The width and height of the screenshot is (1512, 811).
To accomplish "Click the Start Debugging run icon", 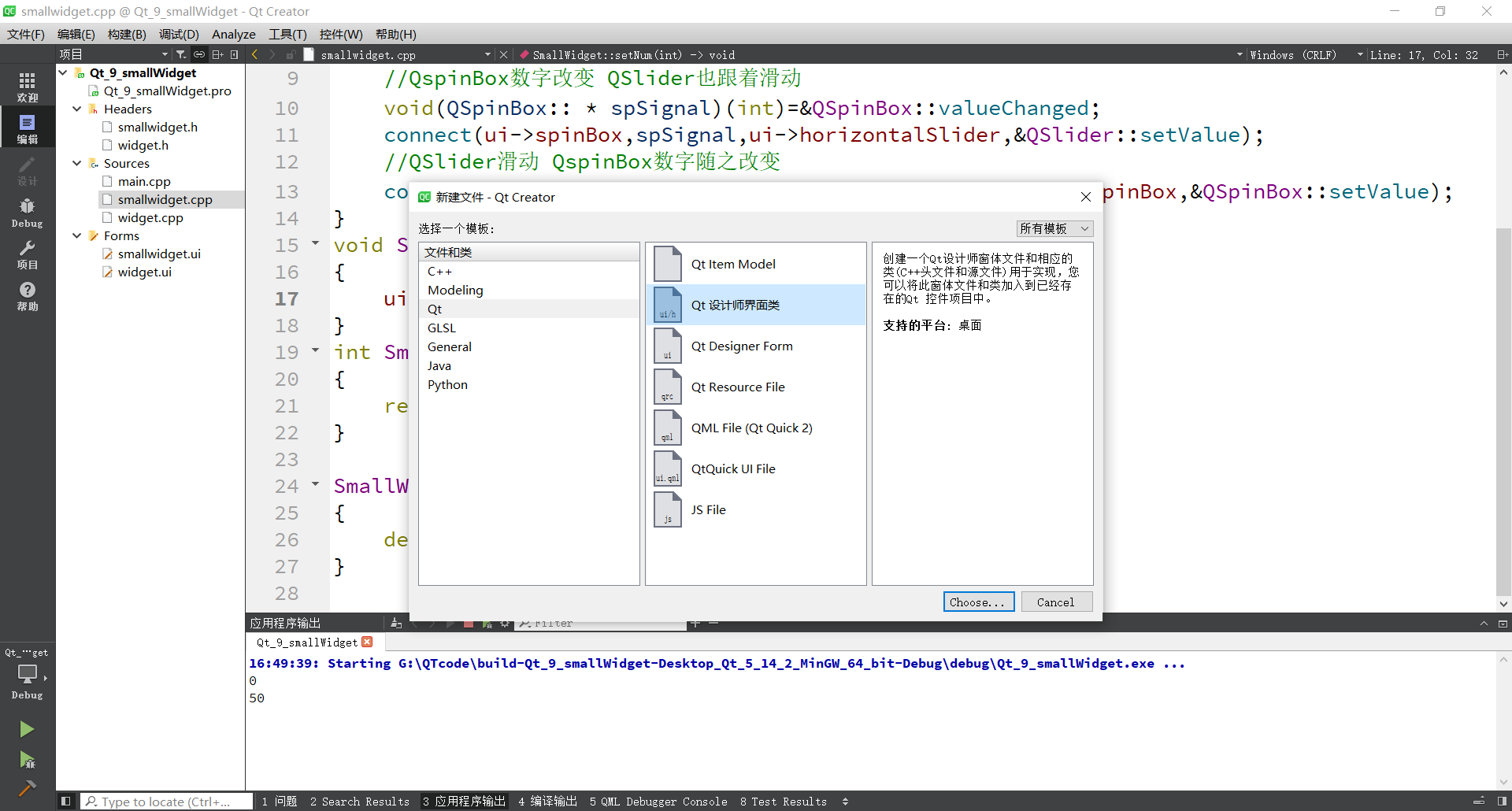I will tap(27, 759).
